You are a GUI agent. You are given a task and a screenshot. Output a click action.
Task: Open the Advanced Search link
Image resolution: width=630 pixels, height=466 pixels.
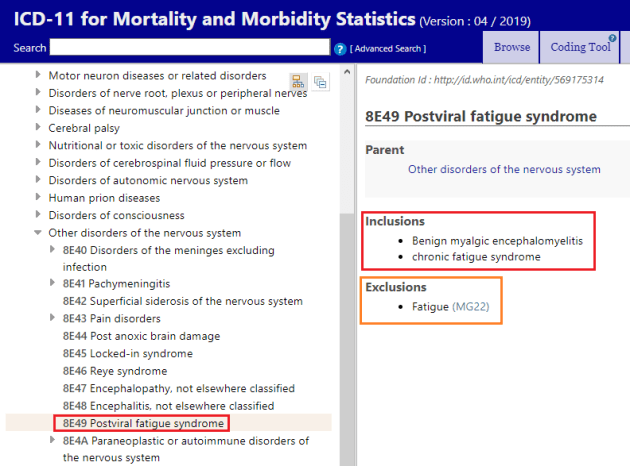click(388, 49)
